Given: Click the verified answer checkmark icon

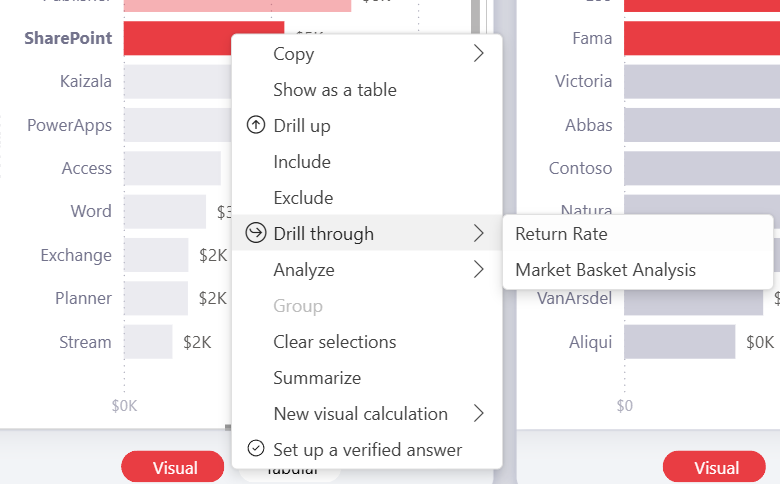Looking at the screenshot, I should tap(256, 449).
